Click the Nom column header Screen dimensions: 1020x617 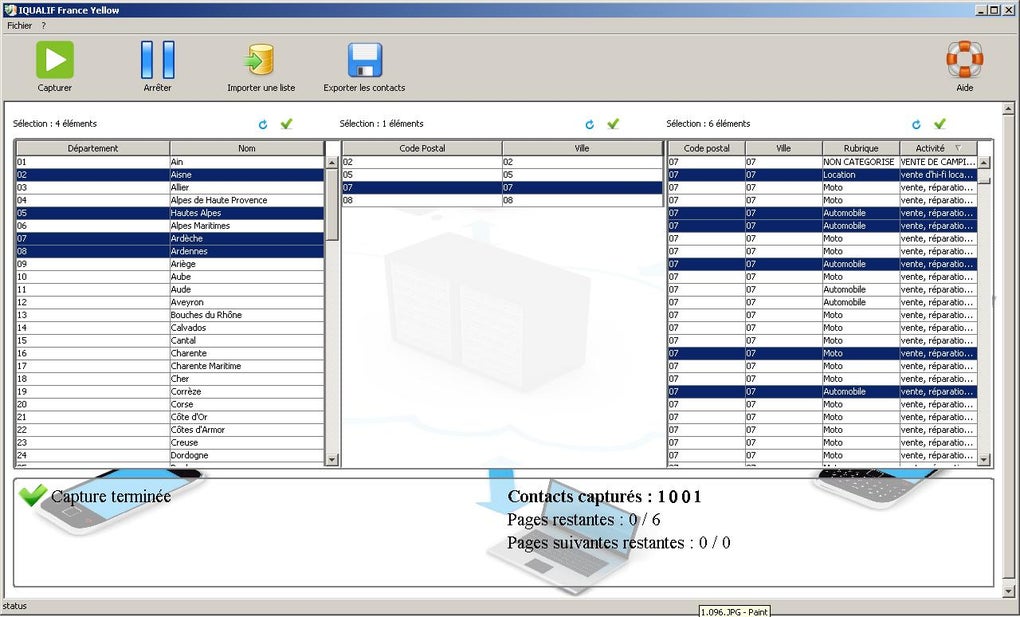click(247, 148)
